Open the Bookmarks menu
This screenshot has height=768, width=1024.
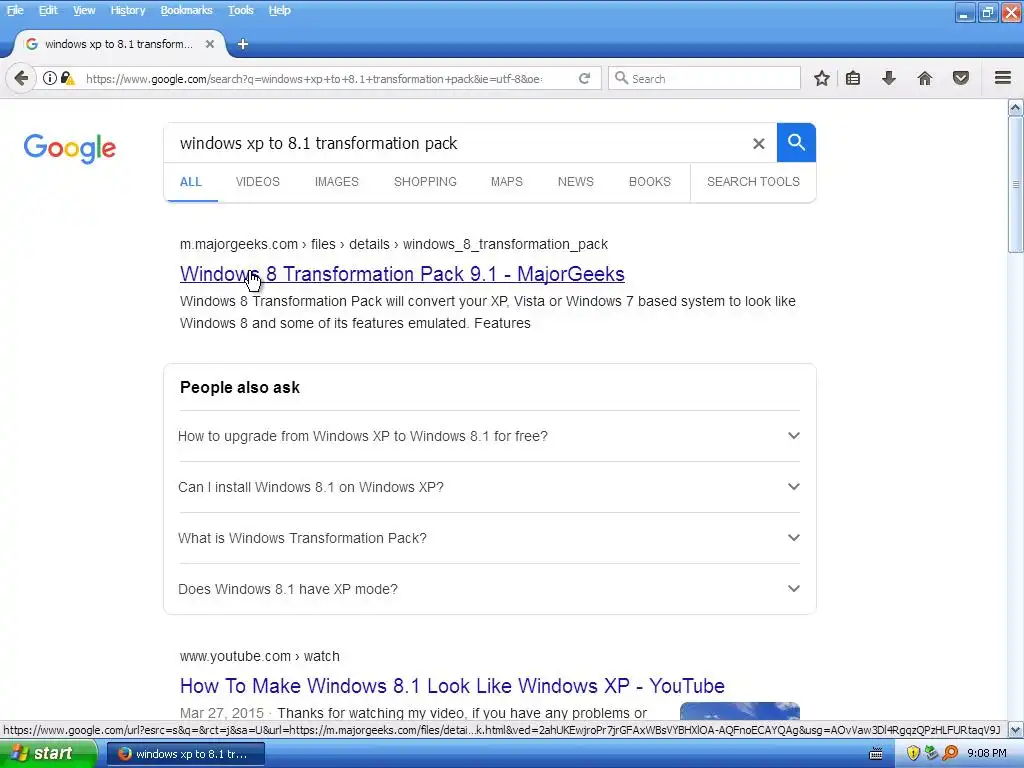186,10
